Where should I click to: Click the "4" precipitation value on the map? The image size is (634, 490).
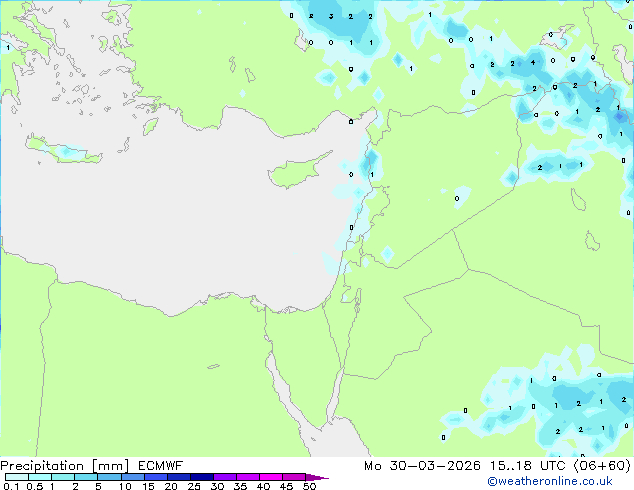tap(533, 63)
